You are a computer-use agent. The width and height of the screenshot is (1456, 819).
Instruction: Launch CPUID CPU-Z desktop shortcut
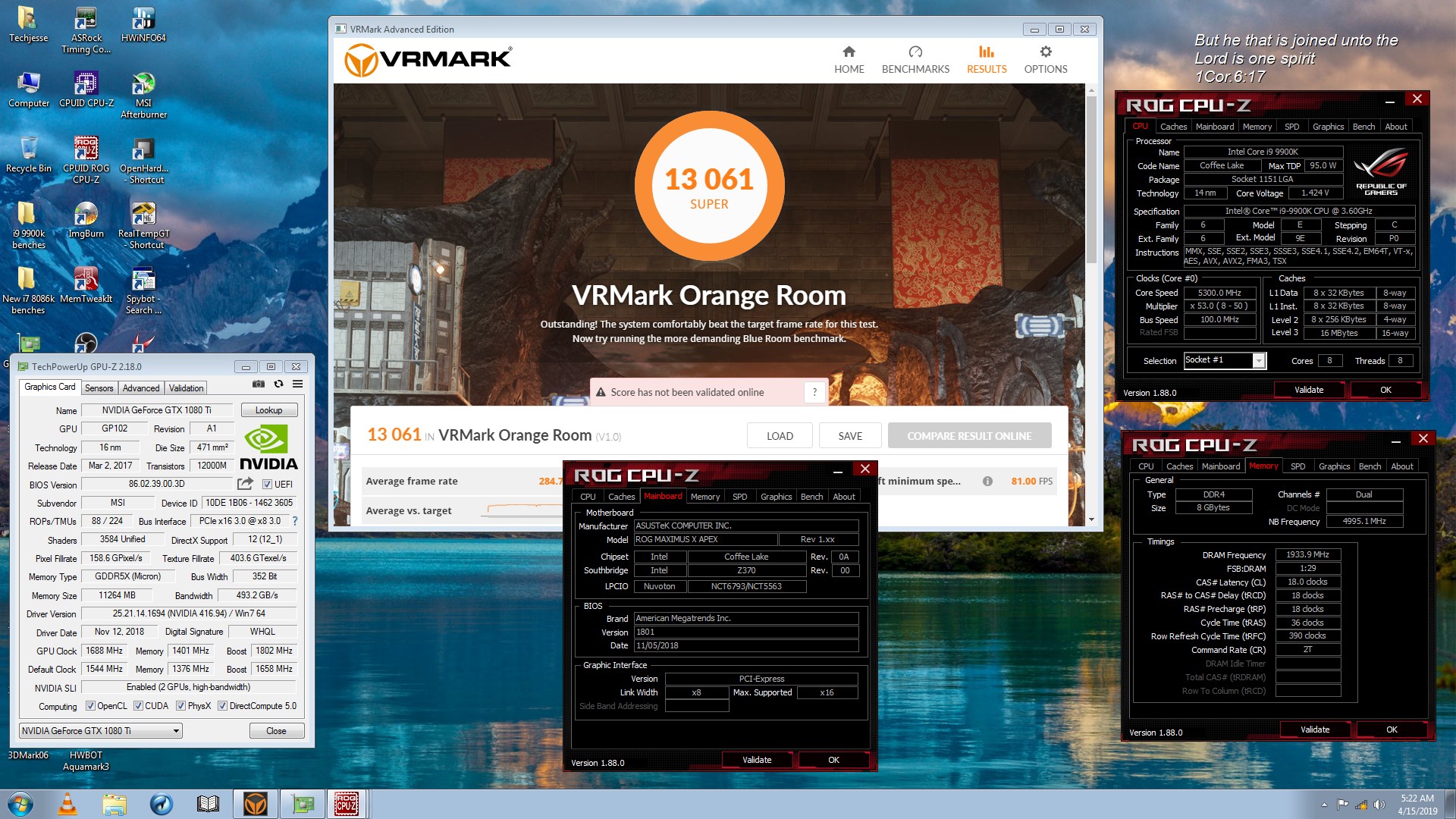pos(86,89)
